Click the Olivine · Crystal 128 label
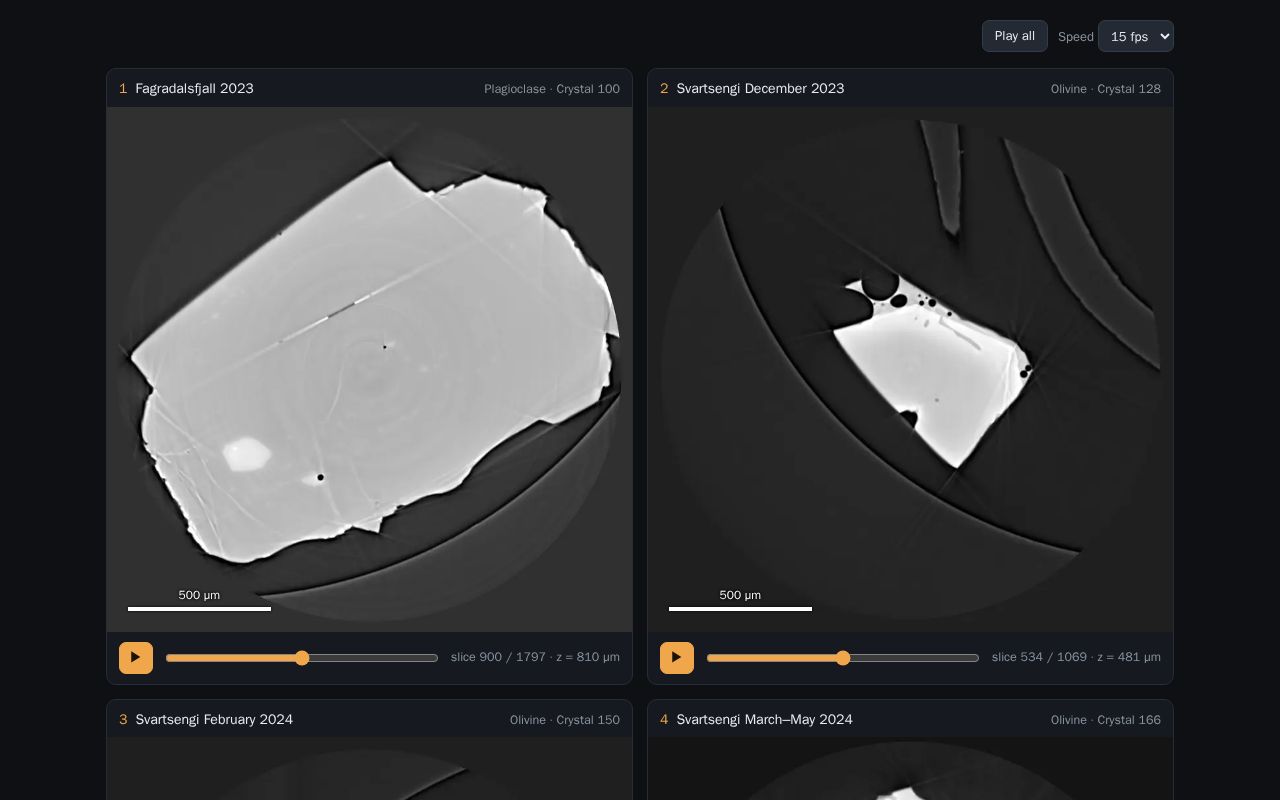This screenshot has width=1280, height=800. (1106, 89)
